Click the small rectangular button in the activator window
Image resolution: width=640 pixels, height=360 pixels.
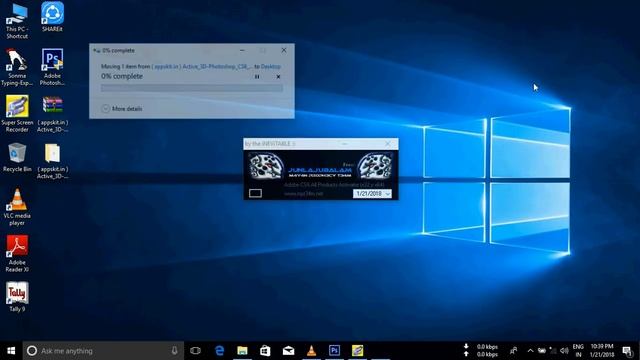coord(256,193)
